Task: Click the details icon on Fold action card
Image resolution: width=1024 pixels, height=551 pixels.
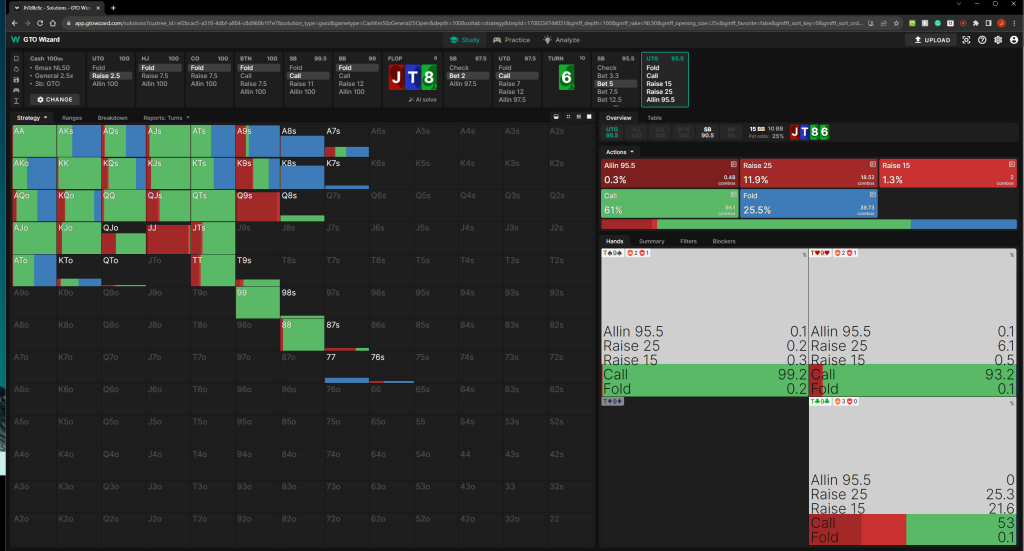Action: click(872, 196)
